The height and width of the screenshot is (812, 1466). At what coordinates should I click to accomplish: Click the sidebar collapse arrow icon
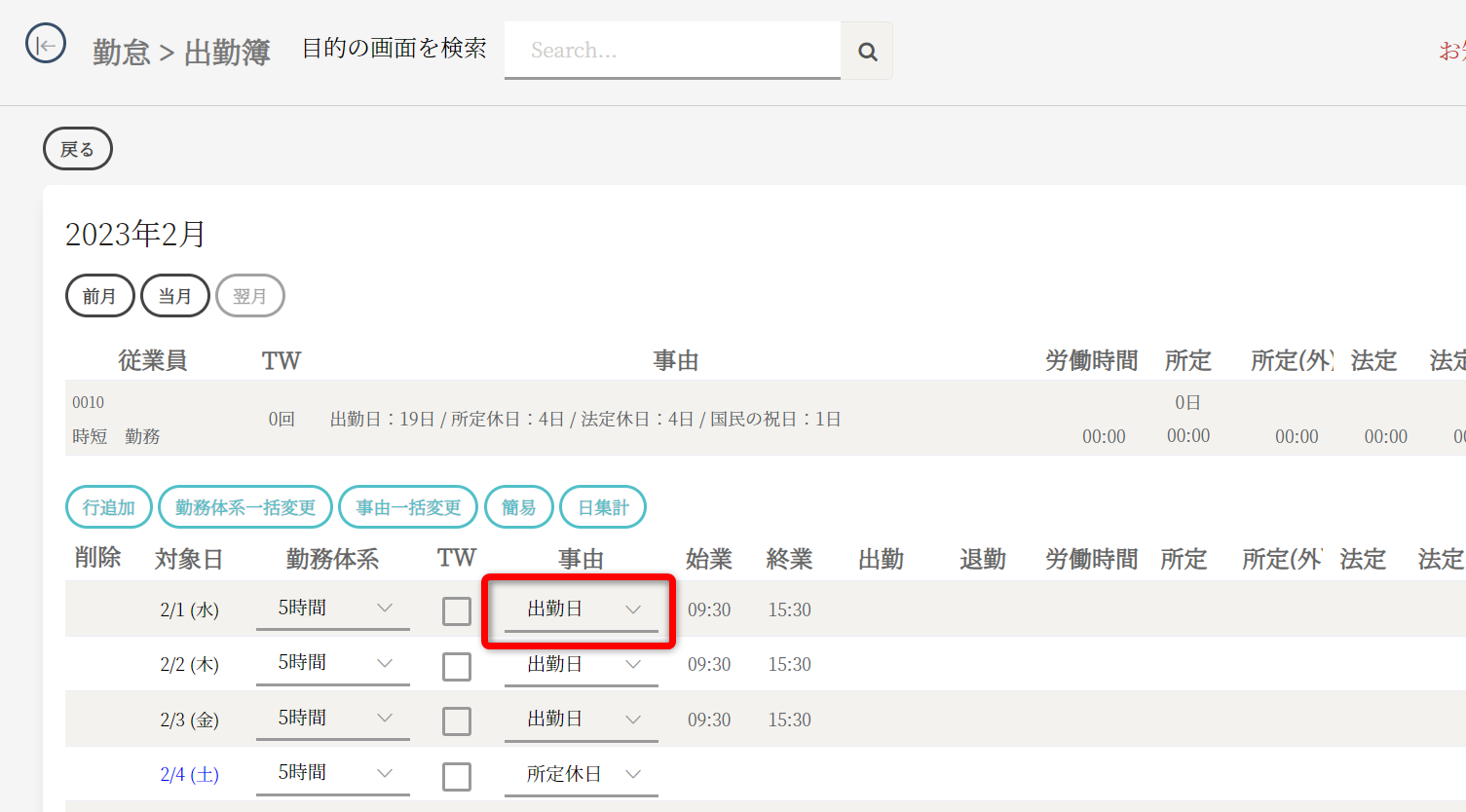click(46, 45)
